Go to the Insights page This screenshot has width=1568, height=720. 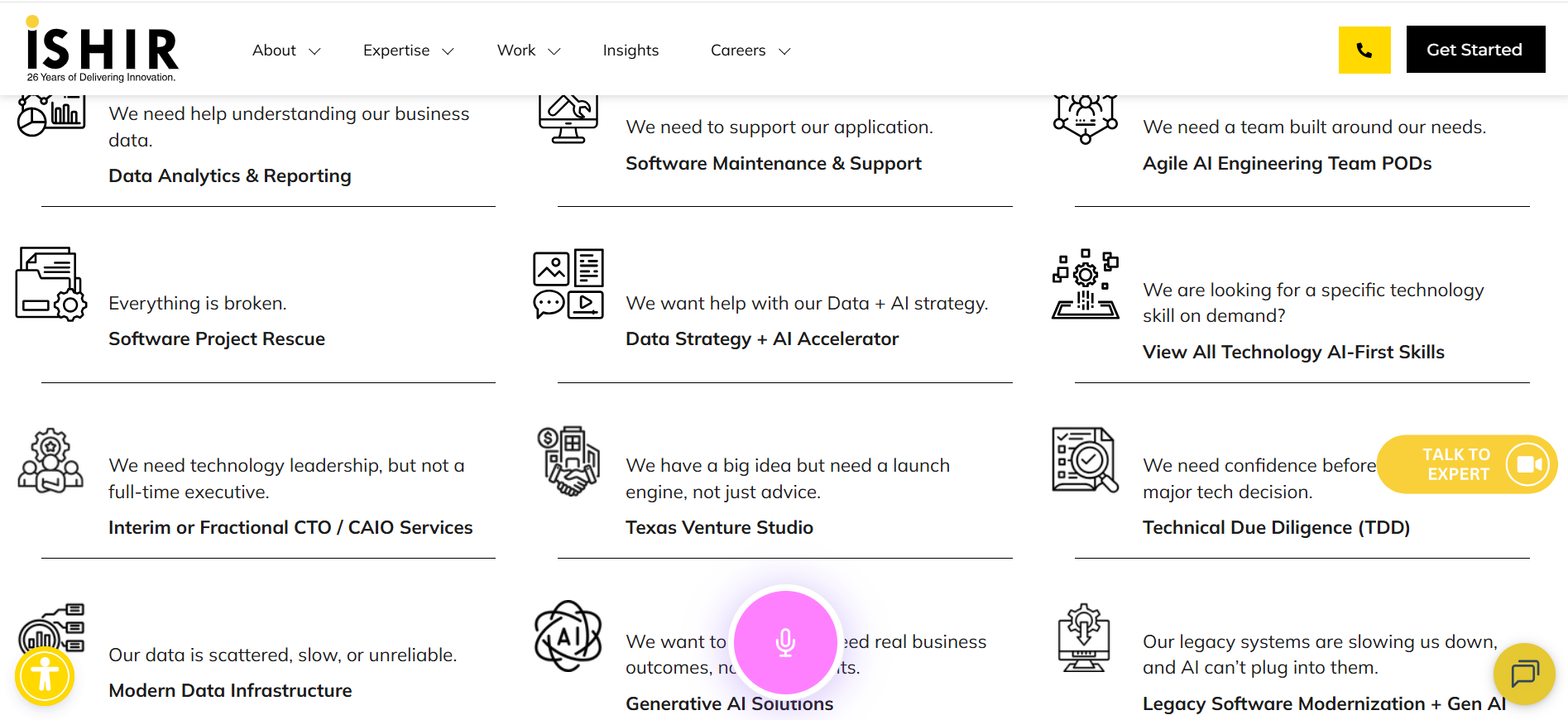click(631, 50)
